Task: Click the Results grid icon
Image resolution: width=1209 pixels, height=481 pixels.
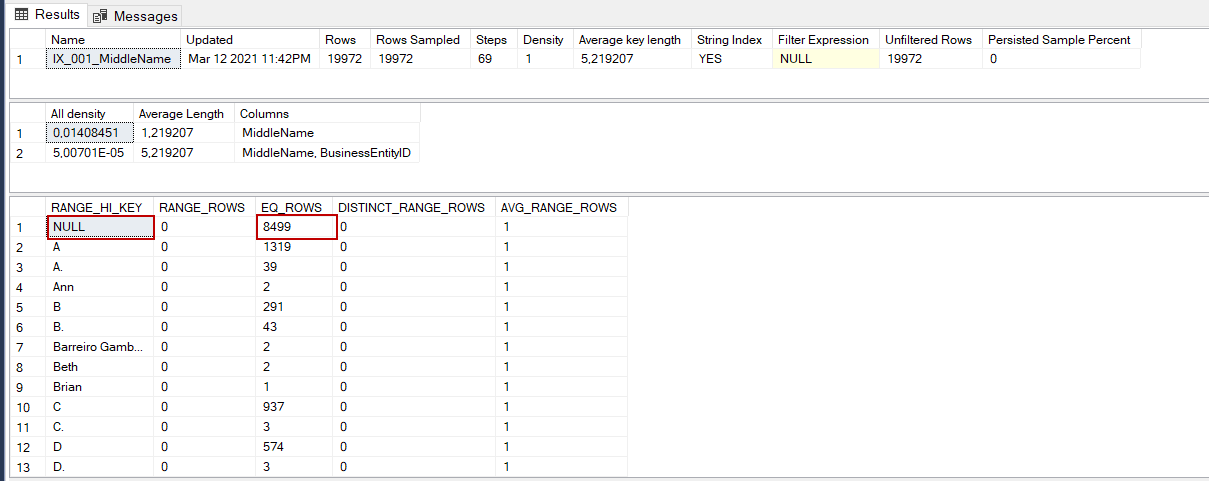Action: [x=21, y=15]
